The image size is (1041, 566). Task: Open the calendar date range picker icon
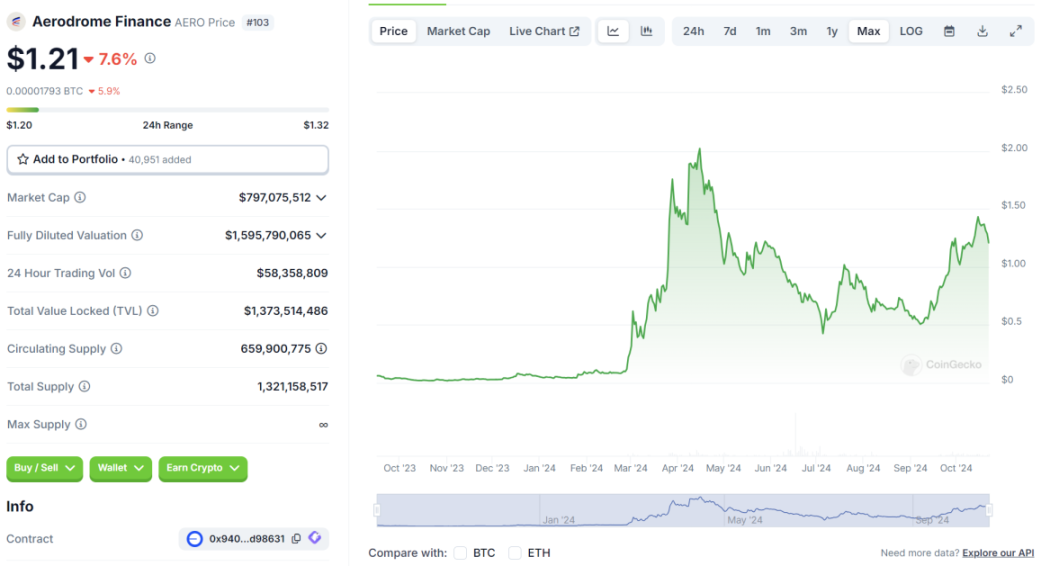click(949, 31)
